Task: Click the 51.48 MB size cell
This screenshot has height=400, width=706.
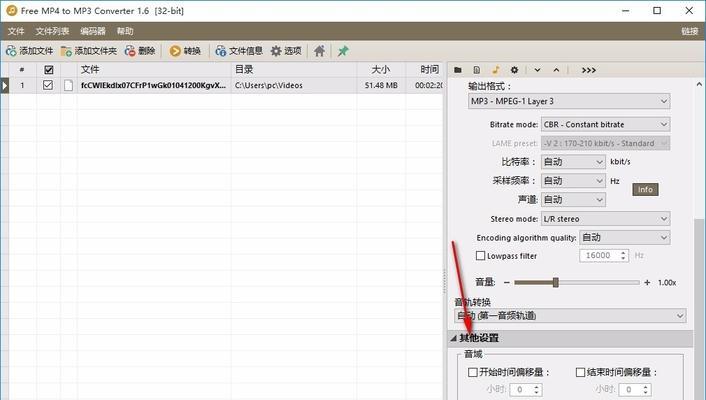Action: point(381,85)
